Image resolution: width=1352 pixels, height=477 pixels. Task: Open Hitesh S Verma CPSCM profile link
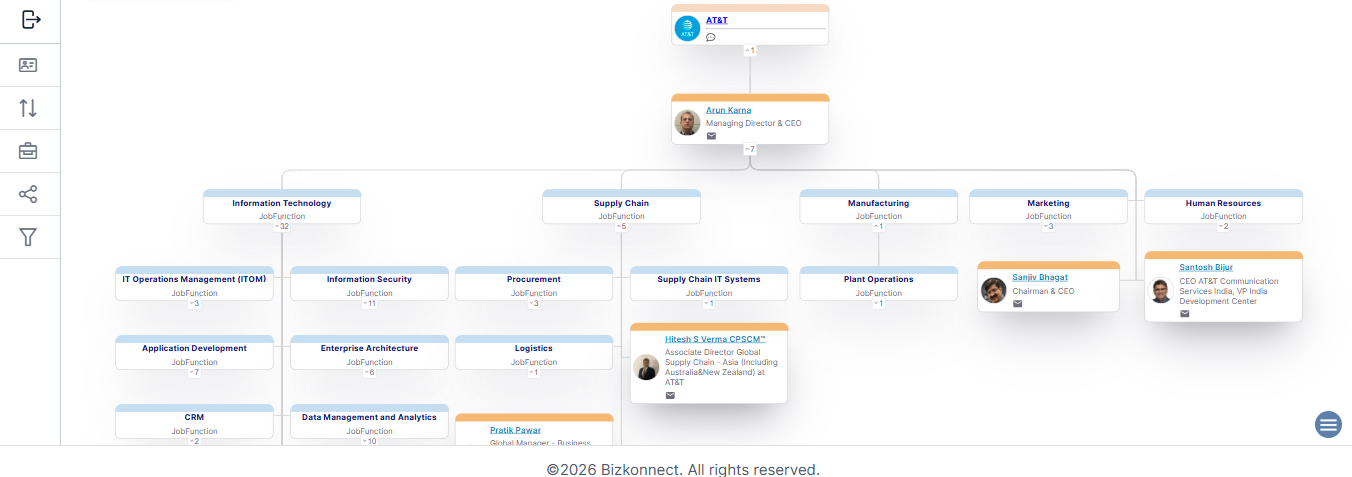tap(715, 339)
